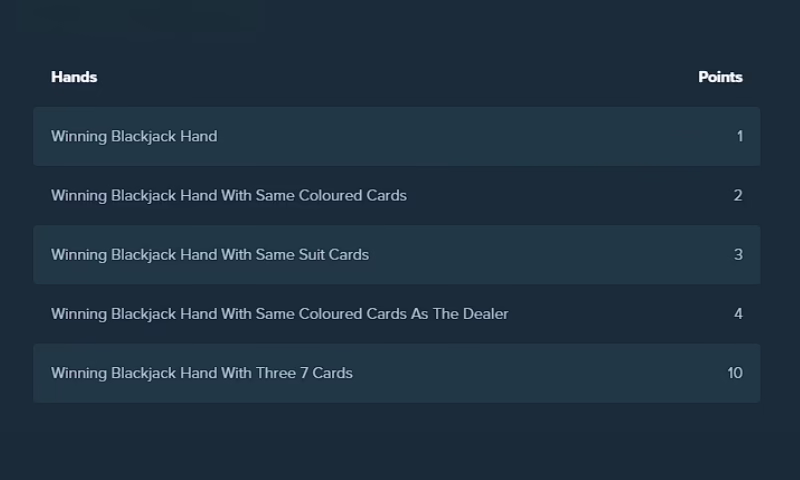The height and width of the screenshot is (480, 800).
Task: Select the row worth two points
Action: [397, 195]
